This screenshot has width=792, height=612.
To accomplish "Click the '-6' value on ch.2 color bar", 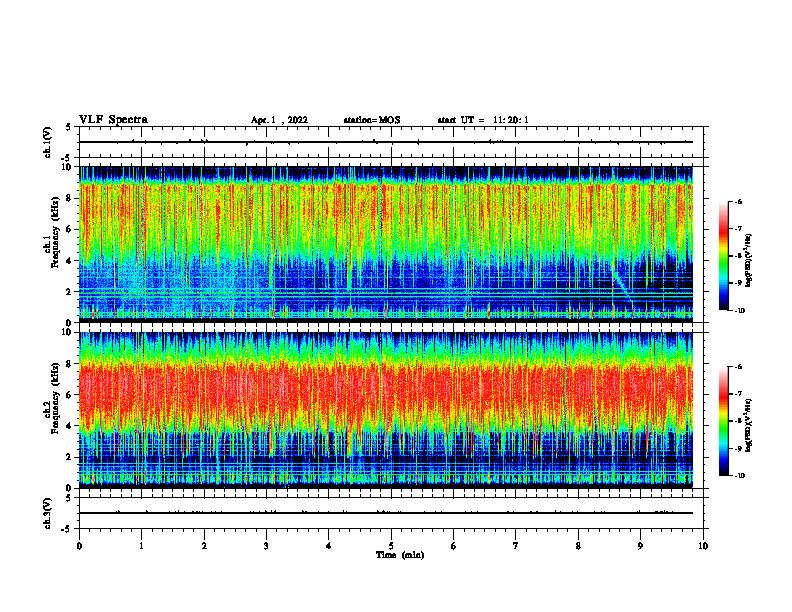I will click(738, 367).
